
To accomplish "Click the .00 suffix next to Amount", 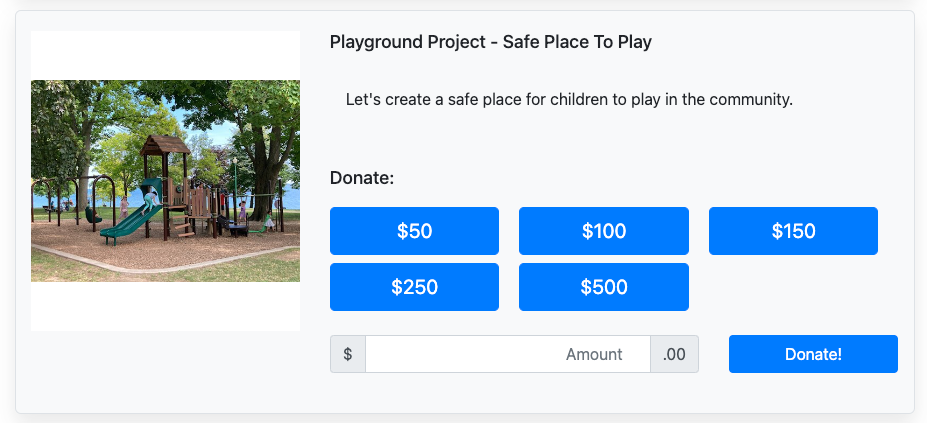I will [x=674, y=354].
